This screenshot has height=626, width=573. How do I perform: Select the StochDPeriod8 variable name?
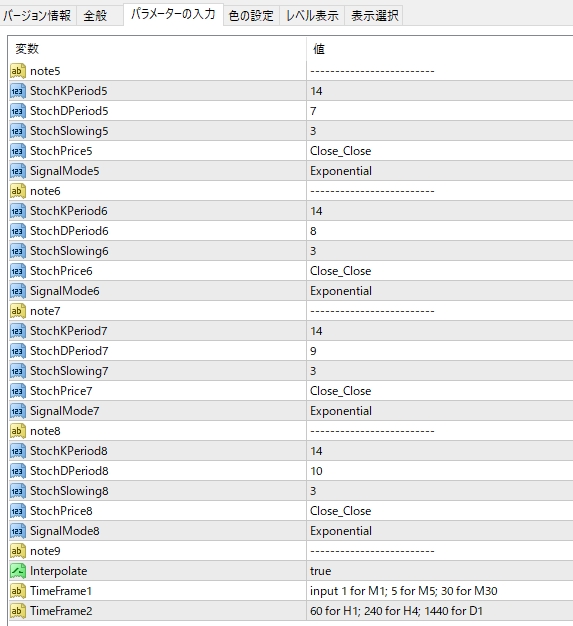click(x=69, y=471)
